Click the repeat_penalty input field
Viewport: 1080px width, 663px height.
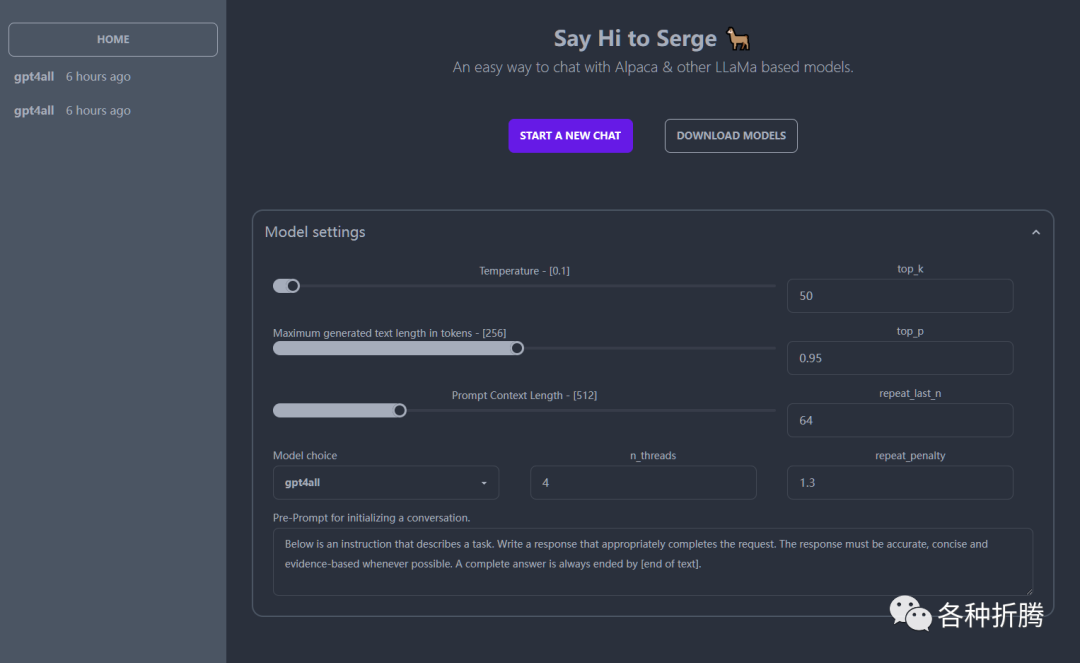tap(900, 482)
